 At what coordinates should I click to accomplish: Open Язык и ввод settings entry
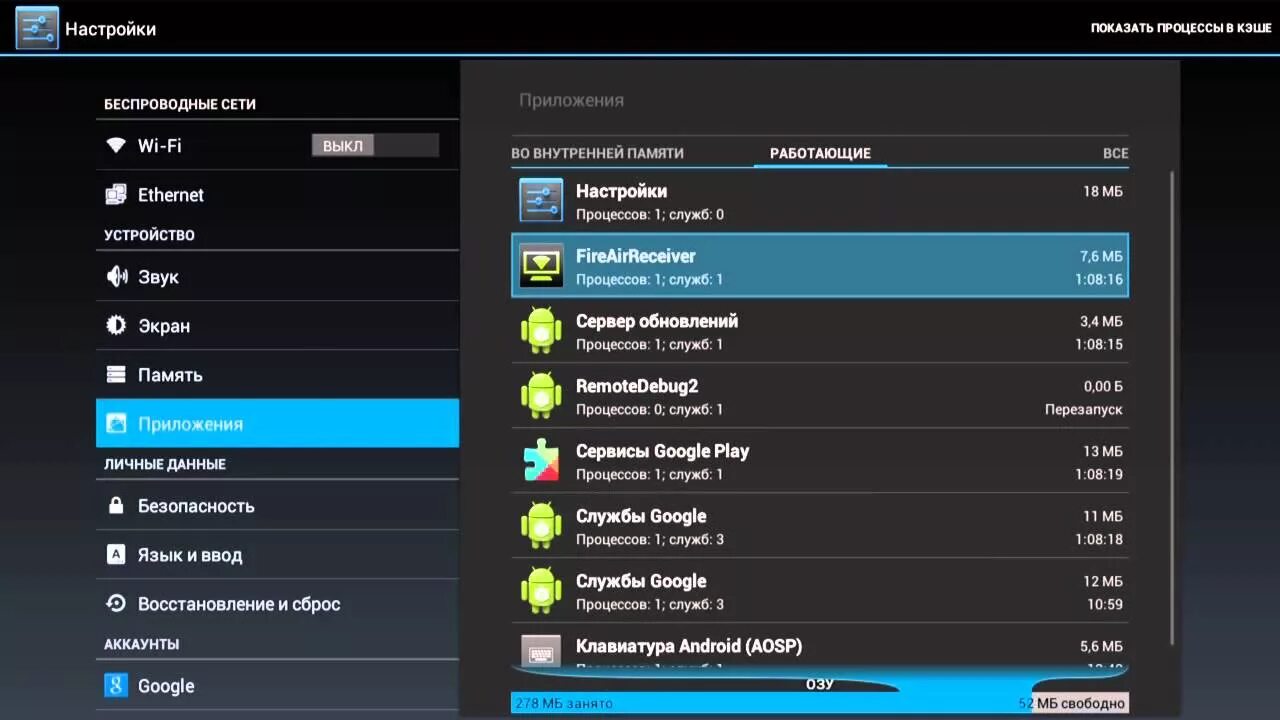click(x=277, y=555)
